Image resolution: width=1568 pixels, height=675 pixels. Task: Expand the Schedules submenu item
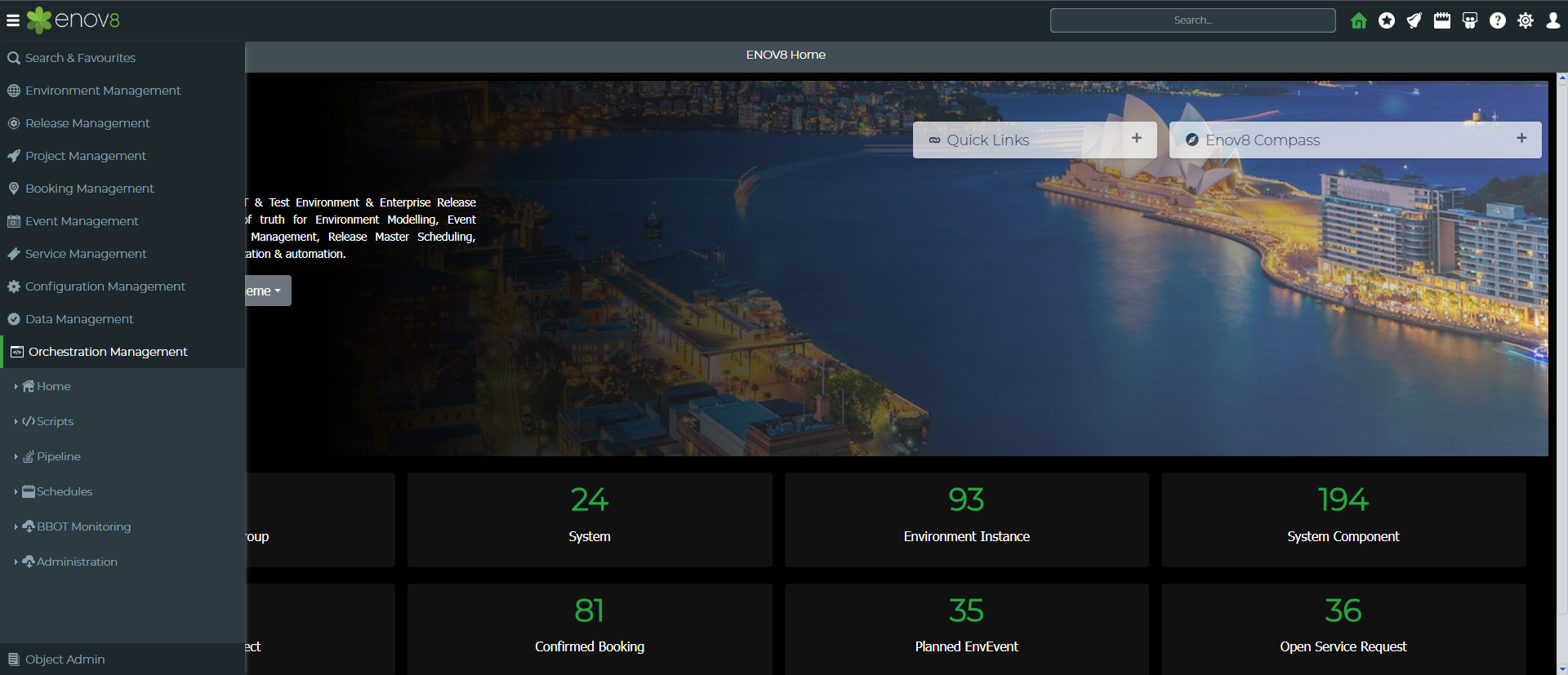point(122,491)
